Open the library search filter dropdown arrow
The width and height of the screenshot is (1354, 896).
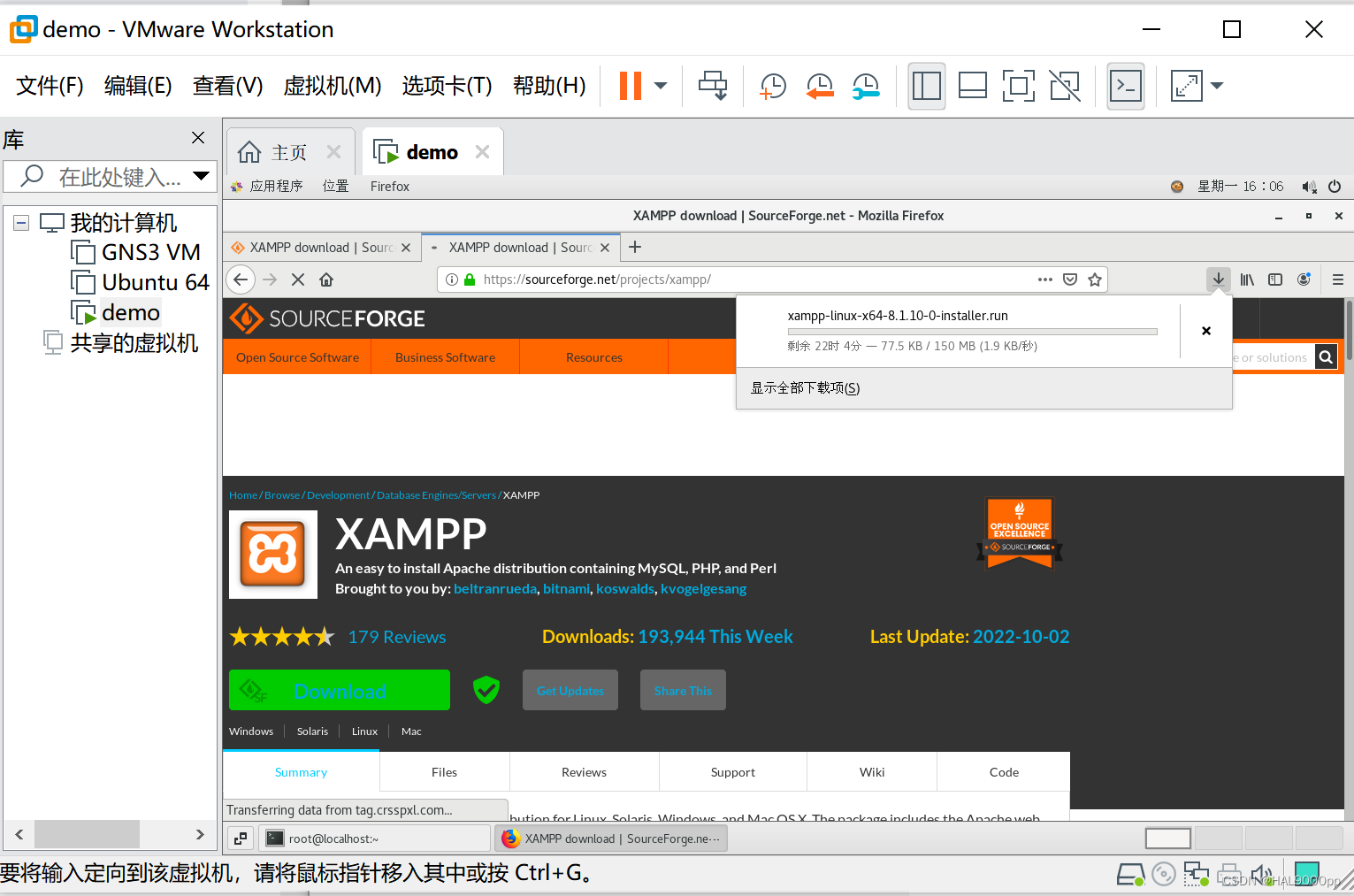click(202, 176)
